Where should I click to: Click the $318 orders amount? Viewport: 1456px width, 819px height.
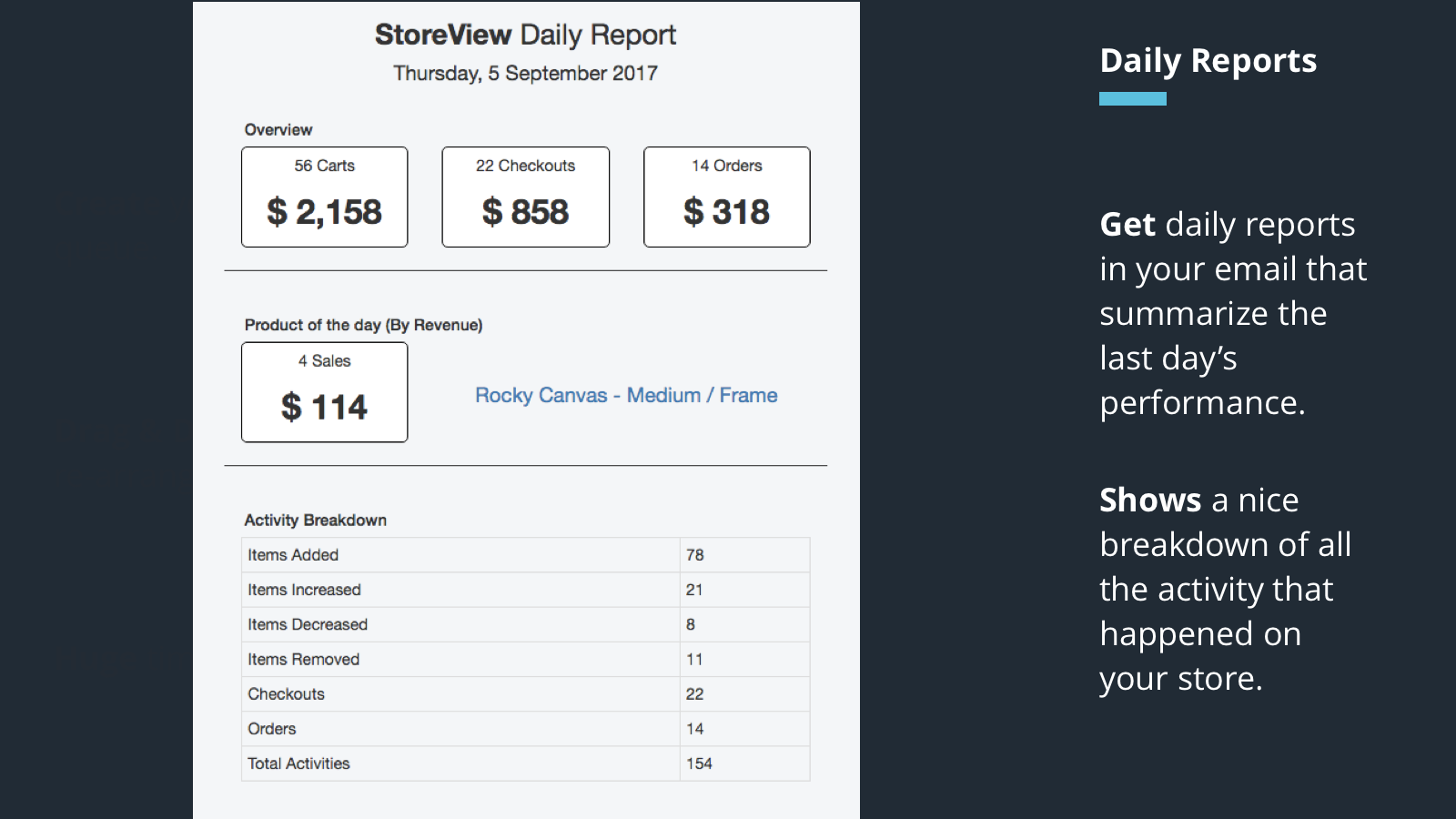pos(726,211)
